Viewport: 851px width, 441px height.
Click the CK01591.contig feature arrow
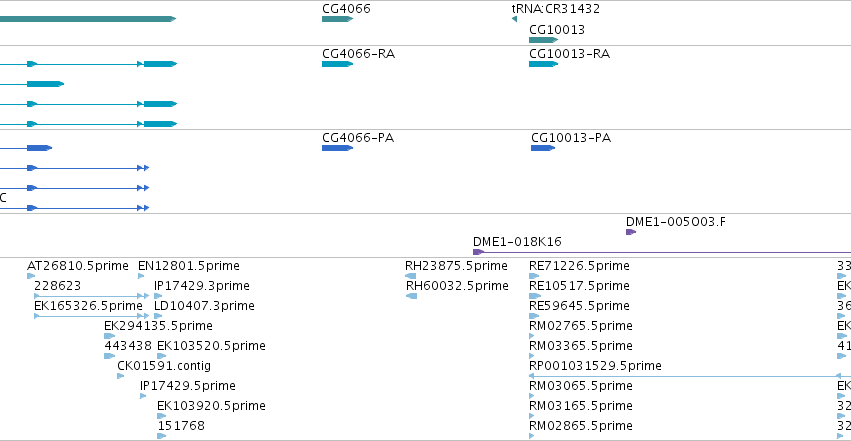(120, 376)
